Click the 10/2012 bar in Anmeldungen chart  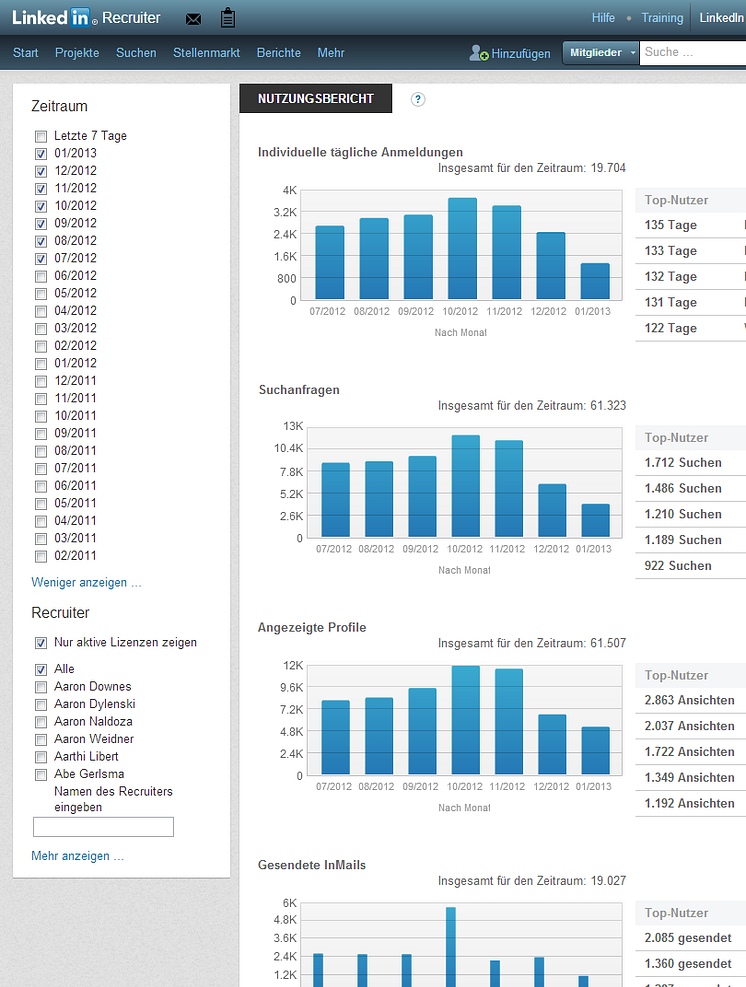coord(462,249)
